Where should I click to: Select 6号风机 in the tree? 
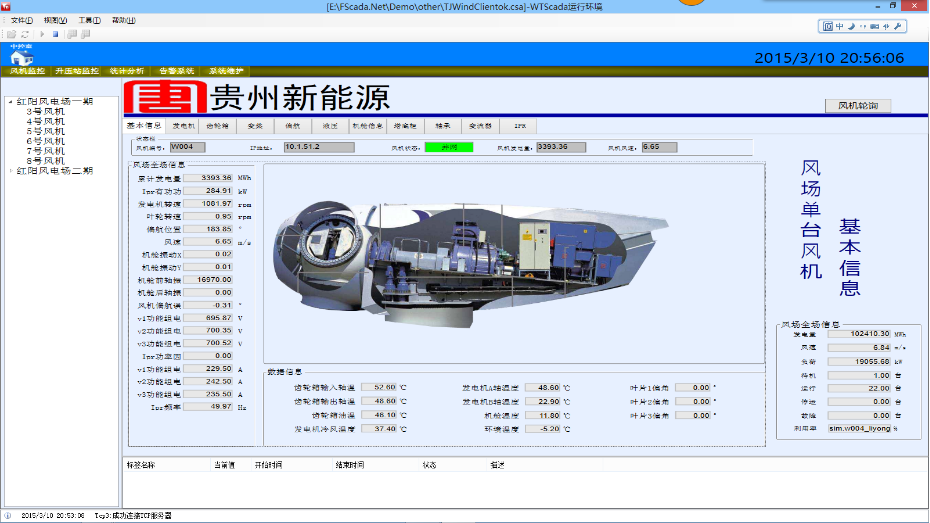pyautogui.click(x=45, y=141)
